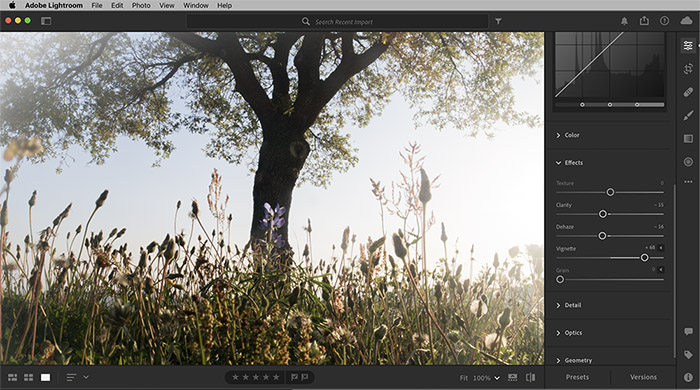Flag the photo as rejected
The height and width of the screenshot is (390, 700).
tap(304, 378)
